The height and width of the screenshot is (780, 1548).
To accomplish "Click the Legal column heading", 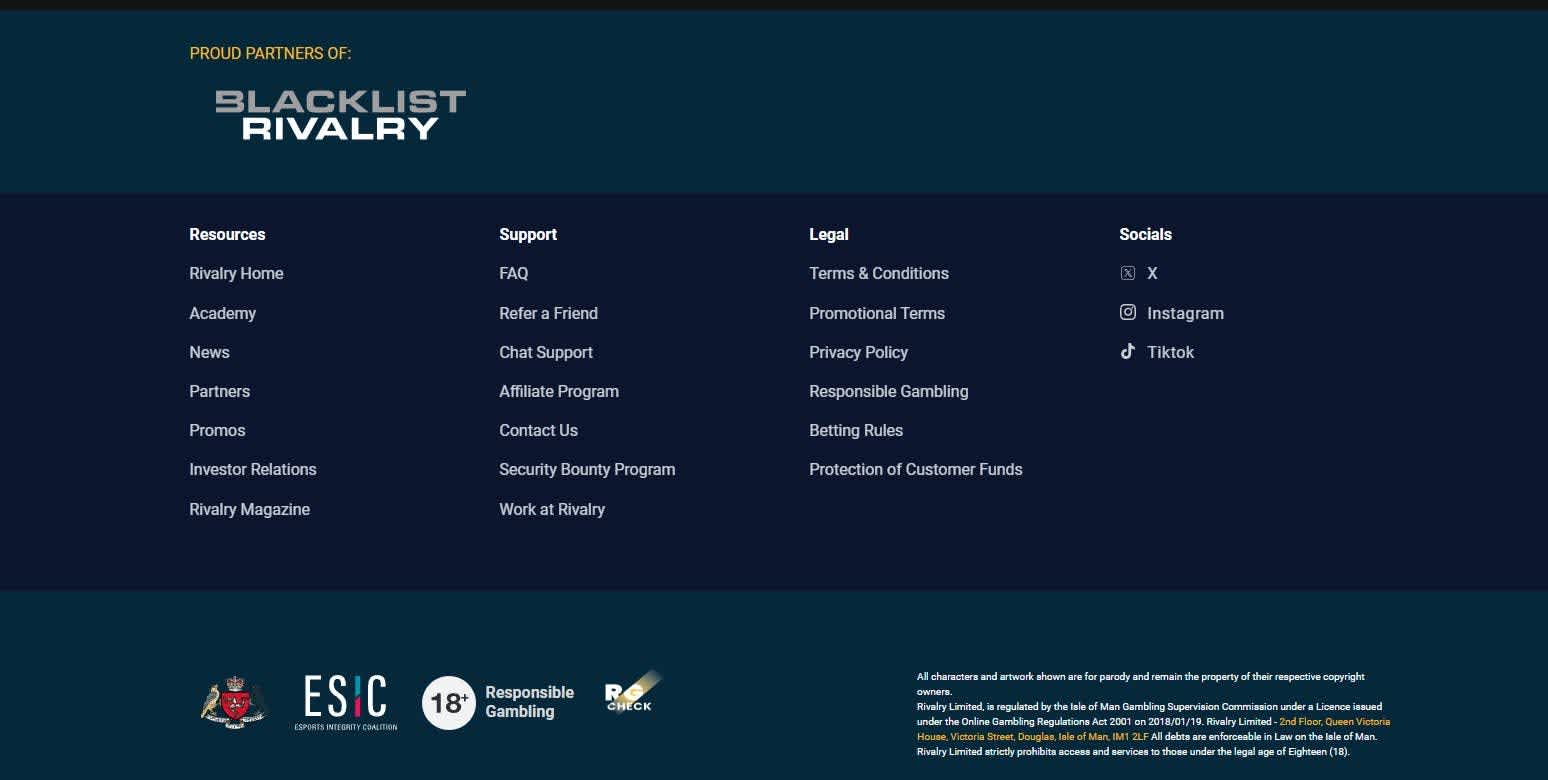I will pos(828,234).
